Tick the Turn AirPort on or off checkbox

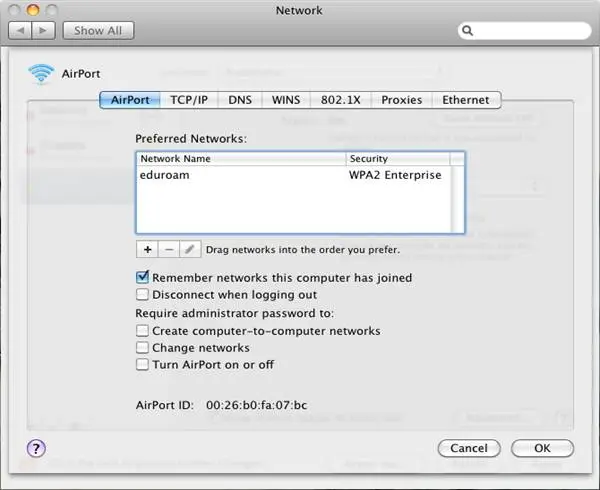(143, 365)
